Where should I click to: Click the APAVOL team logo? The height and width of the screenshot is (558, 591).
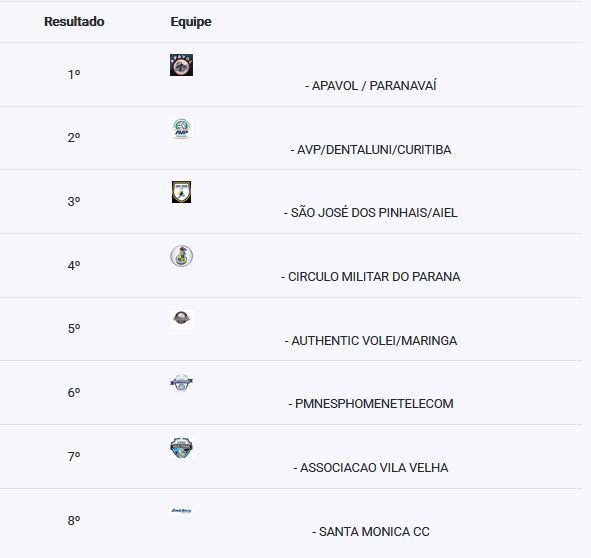(181, 65)
